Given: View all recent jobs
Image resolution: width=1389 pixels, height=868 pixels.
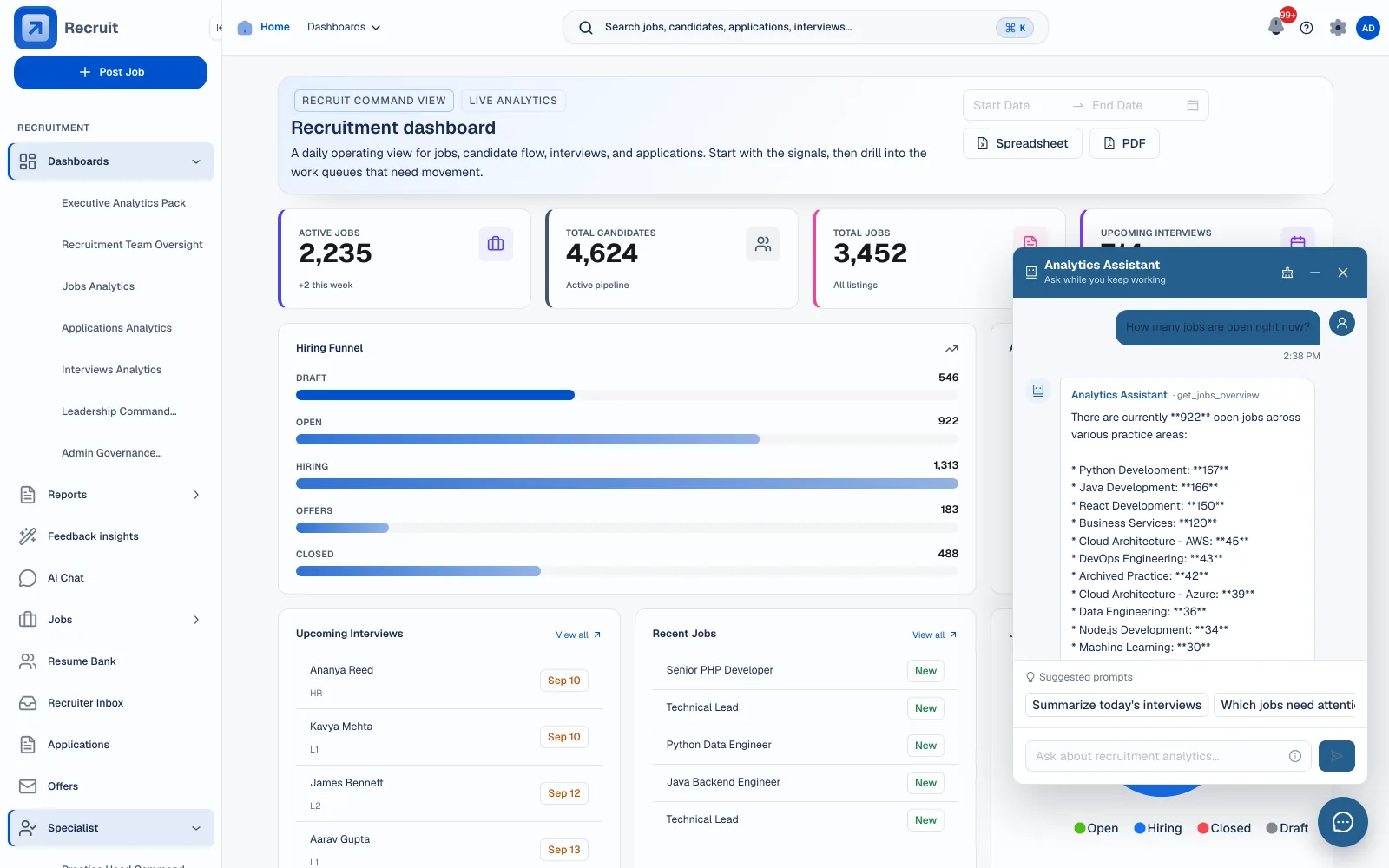Looking at the screenshot, I should pyautogui.click(x=935, y=635).
